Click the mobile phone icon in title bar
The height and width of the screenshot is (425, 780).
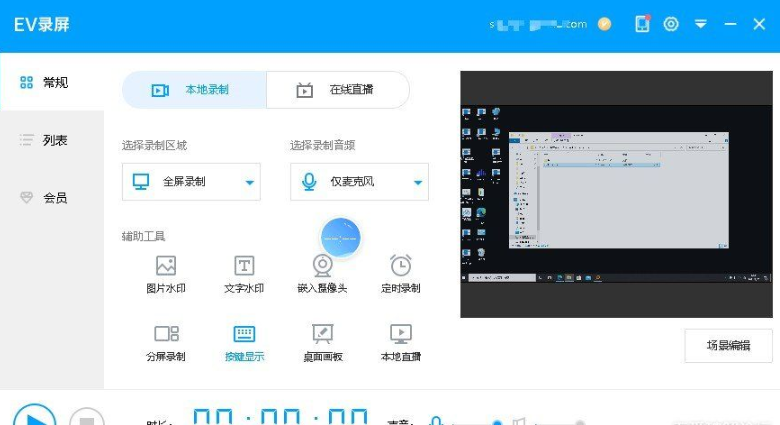pos(642,24)
